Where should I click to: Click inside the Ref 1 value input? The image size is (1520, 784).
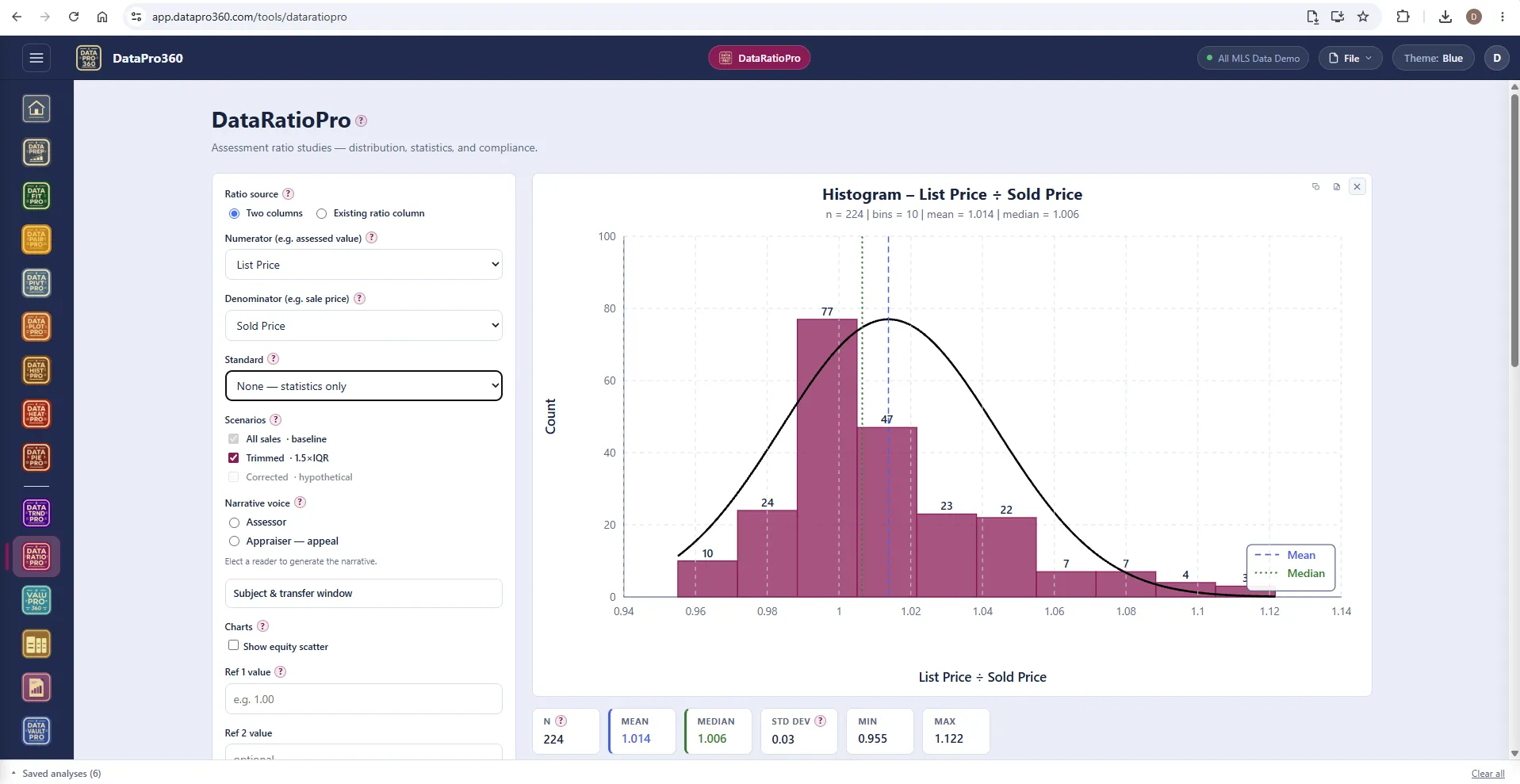pyautogui.click(x=363, y=699)
